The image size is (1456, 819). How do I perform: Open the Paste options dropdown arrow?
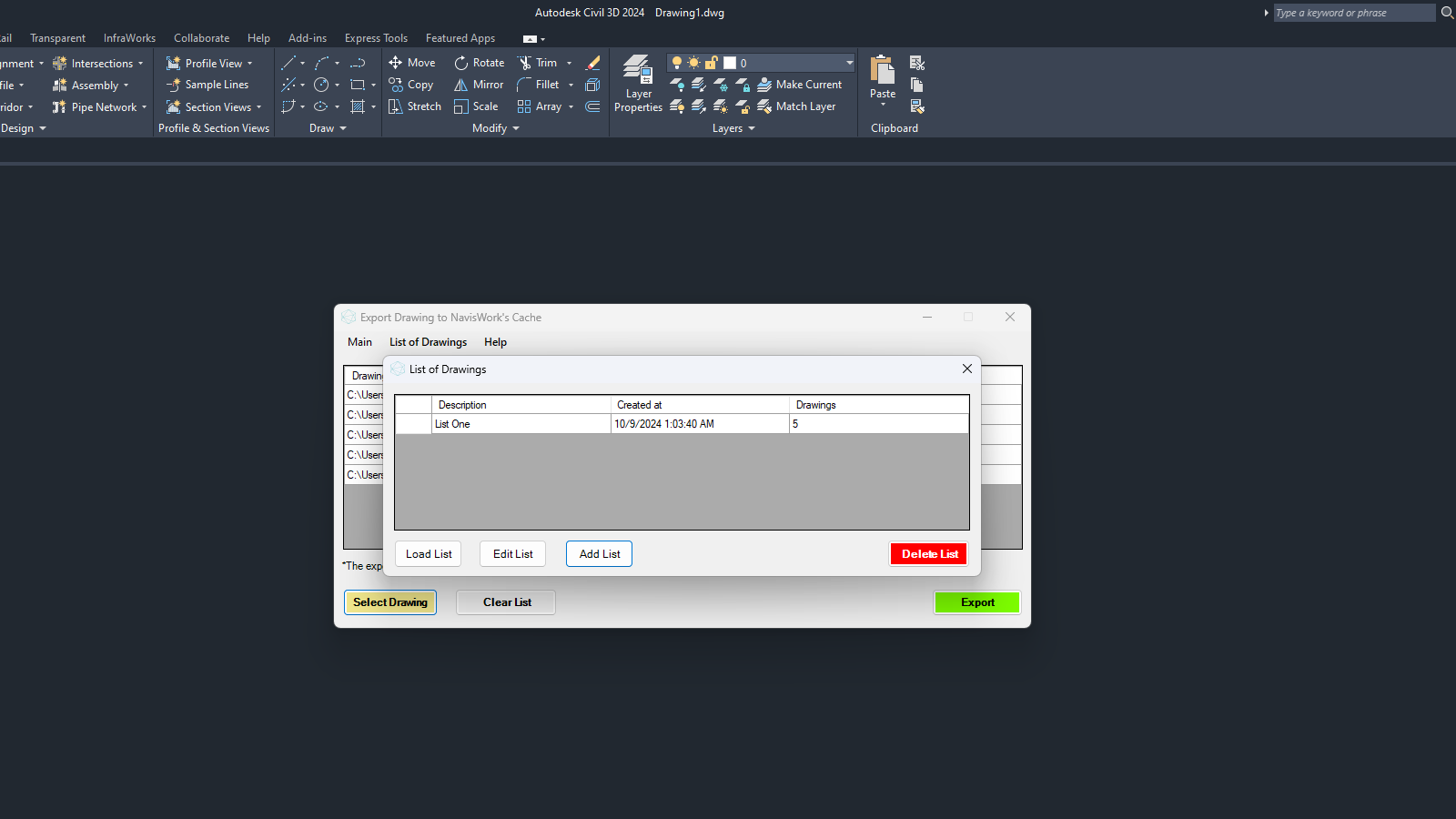(x=883, y=105)
